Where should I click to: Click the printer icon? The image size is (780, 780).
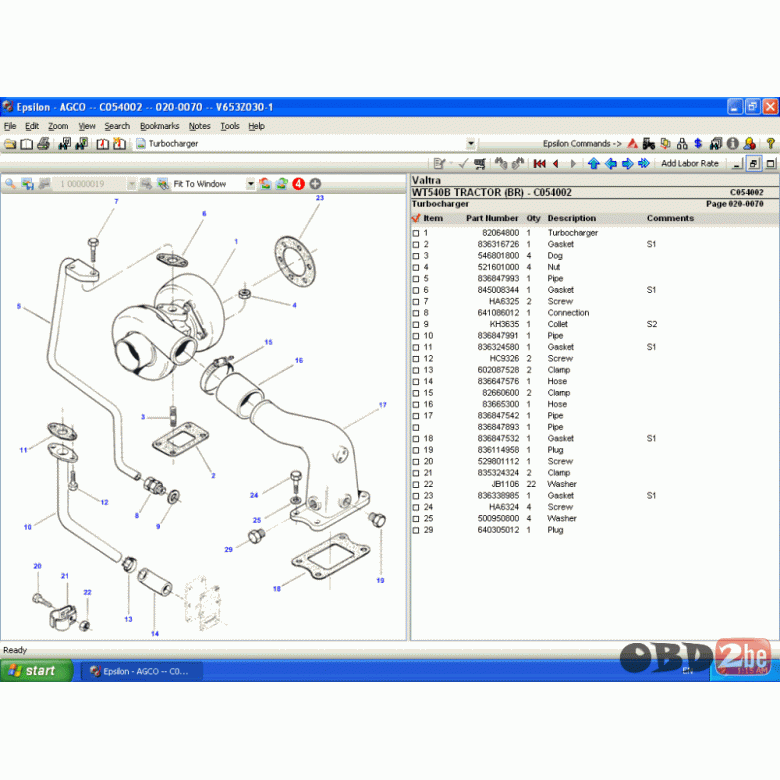pos(43,144)
